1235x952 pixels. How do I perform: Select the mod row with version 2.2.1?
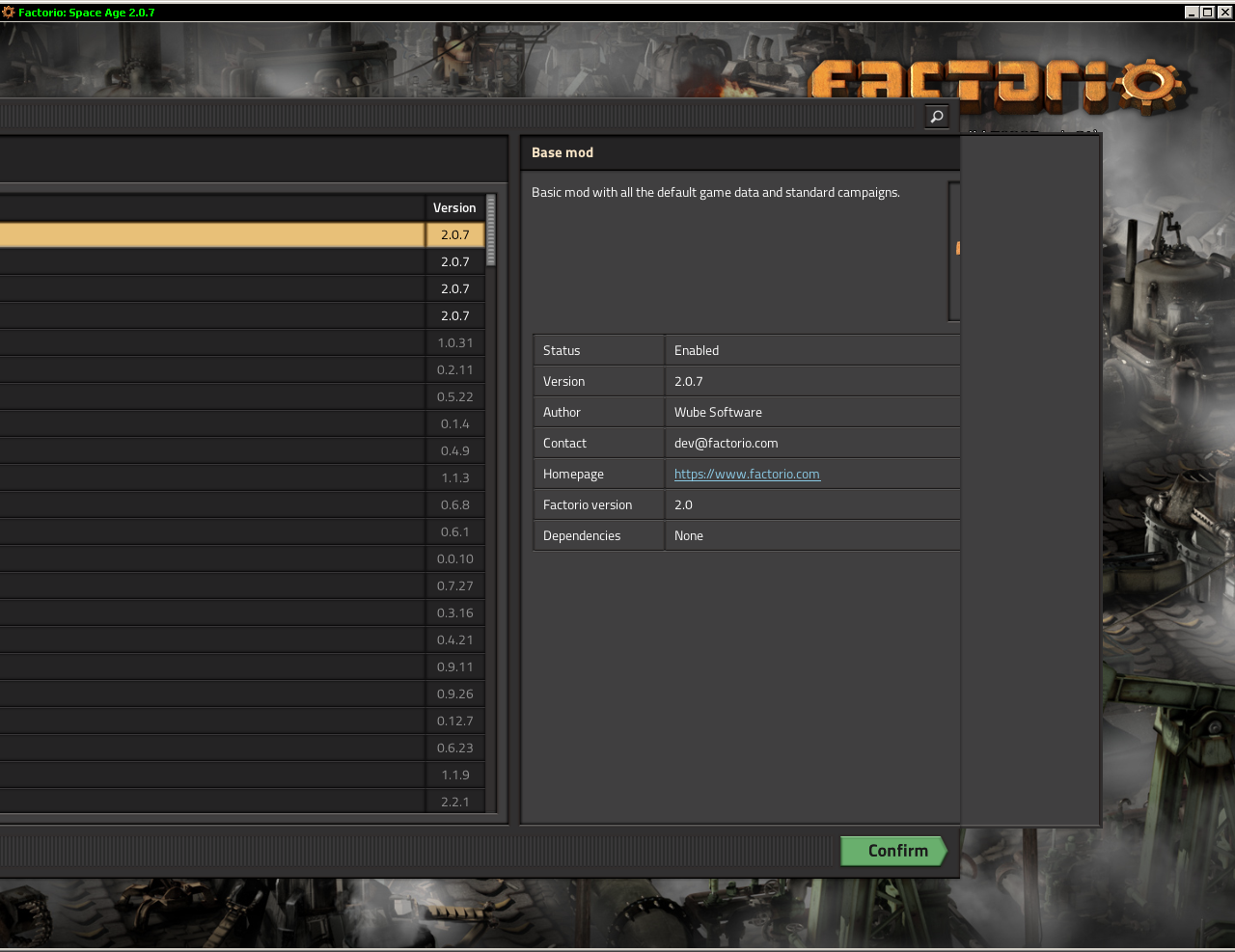coord(242,801)
